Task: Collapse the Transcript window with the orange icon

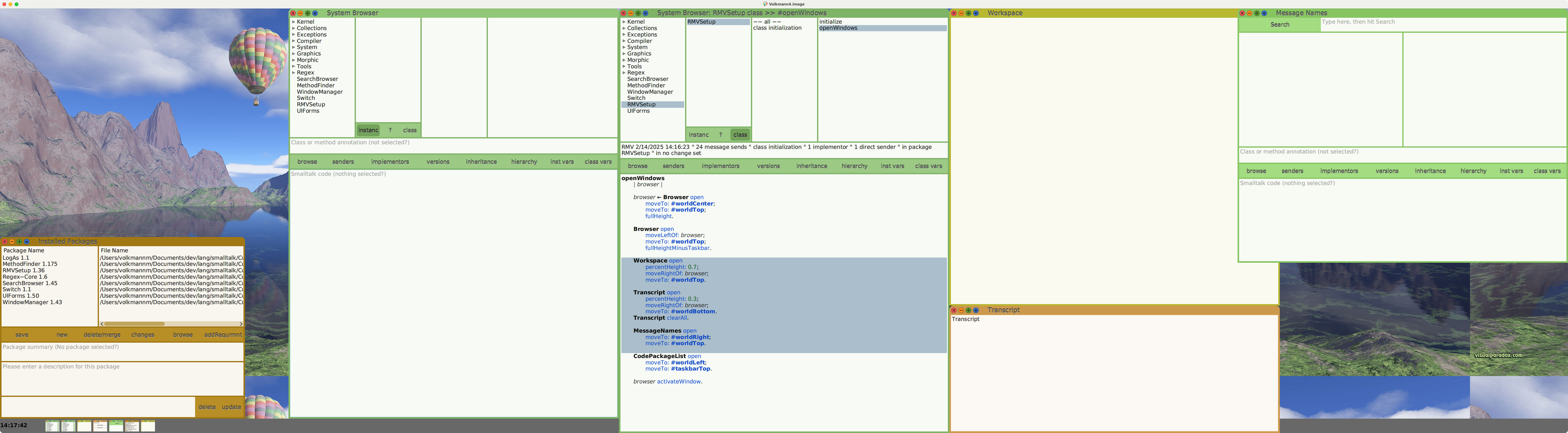Action: [x=961, y=310]
